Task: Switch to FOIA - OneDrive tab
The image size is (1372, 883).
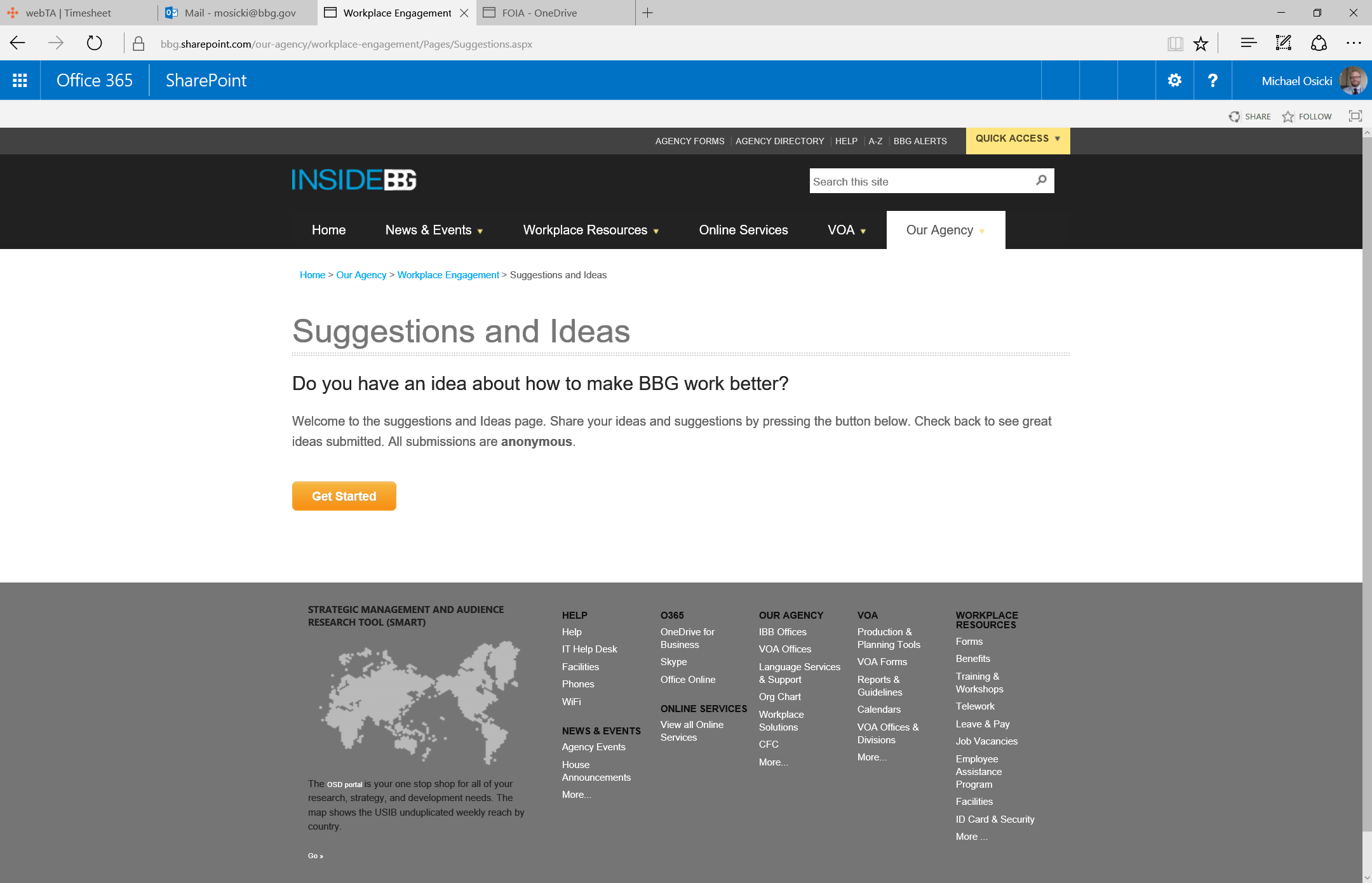Action: (x=555, y=13)
